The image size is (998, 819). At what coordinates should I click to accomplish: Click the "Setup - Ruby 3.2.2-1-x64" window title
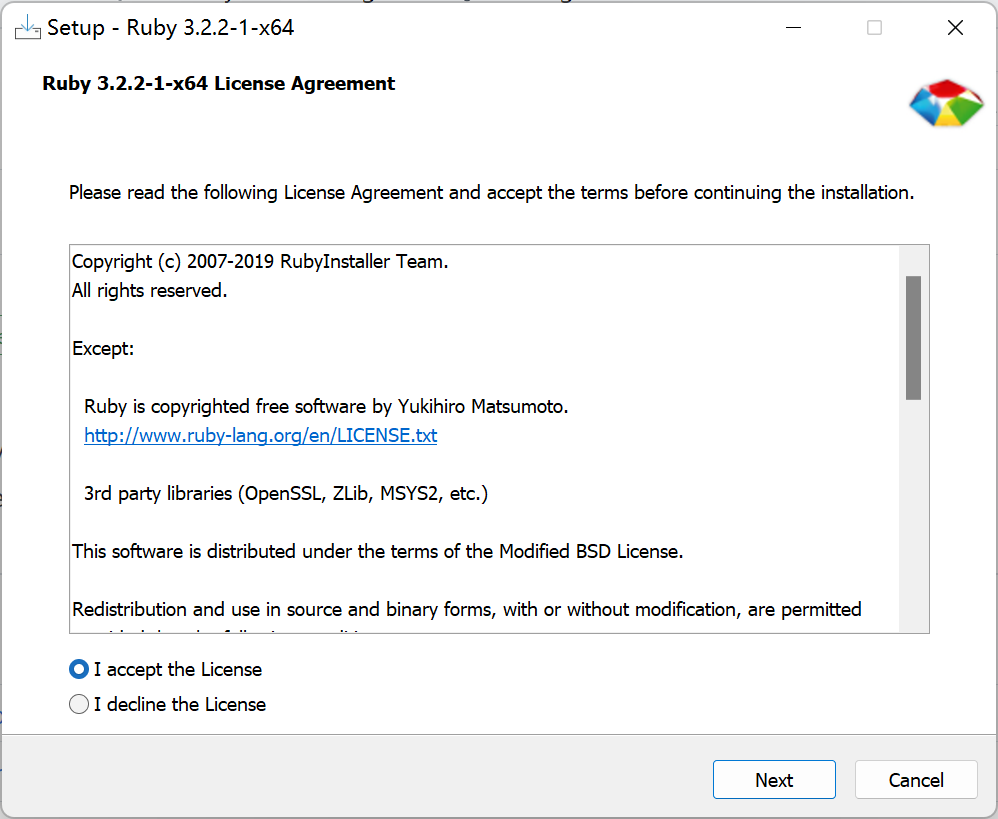tap(170, 28)
